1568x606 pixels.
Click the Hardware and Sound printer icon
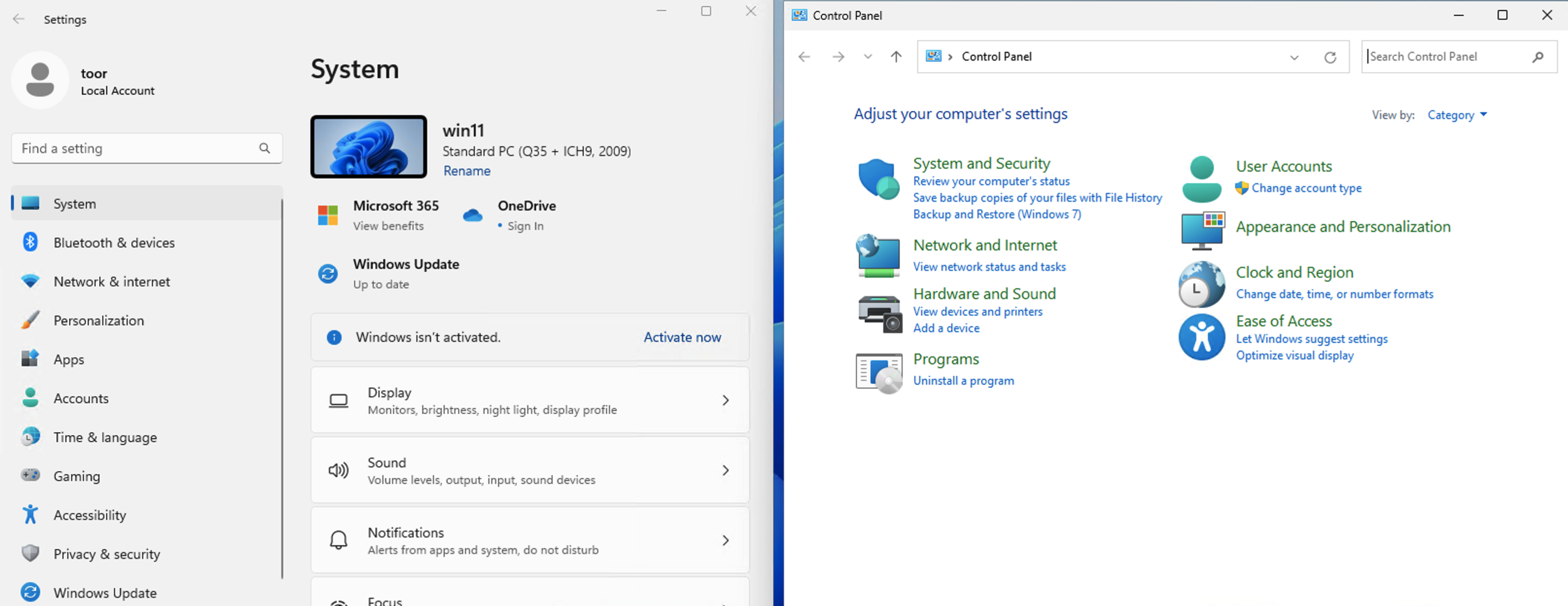[x=879, y=313]
